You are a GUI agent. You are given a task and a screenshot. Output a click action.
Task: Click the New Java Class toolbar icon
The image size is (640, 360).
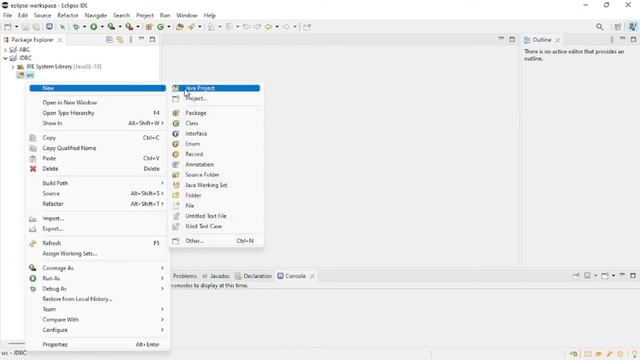coord(160,27)
